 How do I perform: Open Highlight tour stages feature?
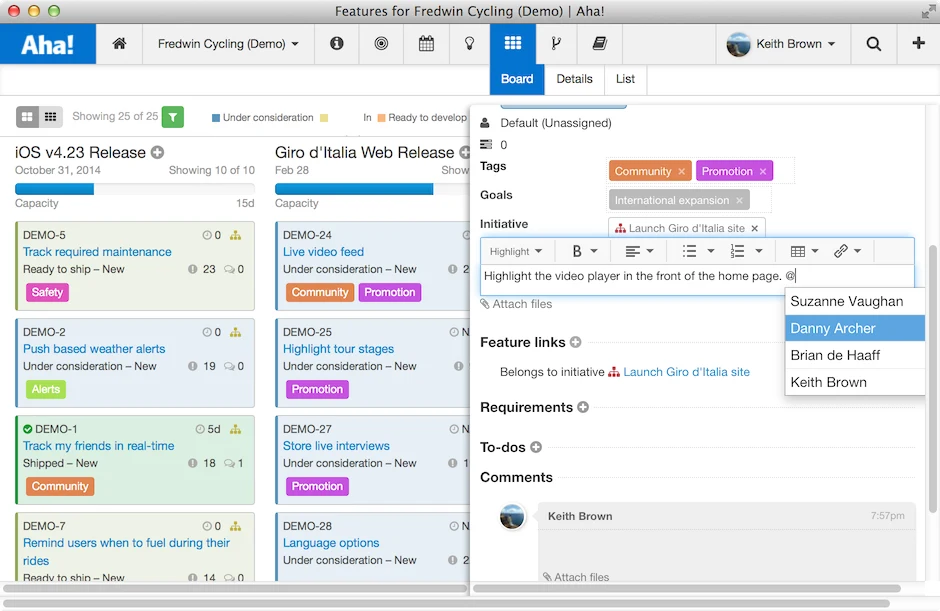(339, 349)
